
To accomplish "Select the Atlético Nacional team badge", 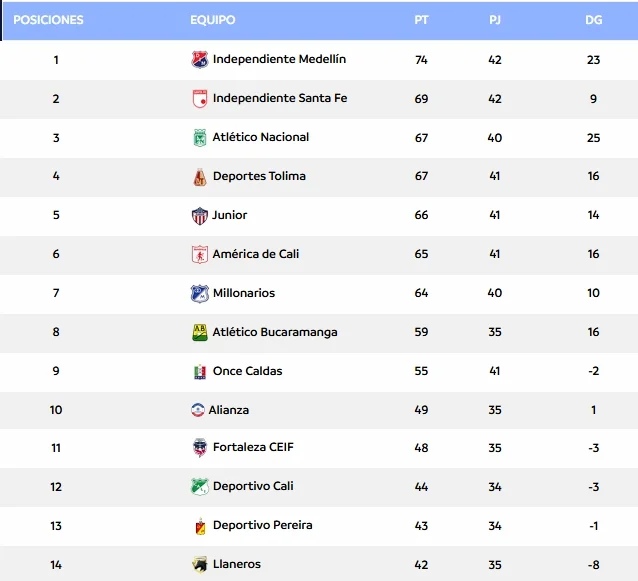I will click(x=200, y=138).
